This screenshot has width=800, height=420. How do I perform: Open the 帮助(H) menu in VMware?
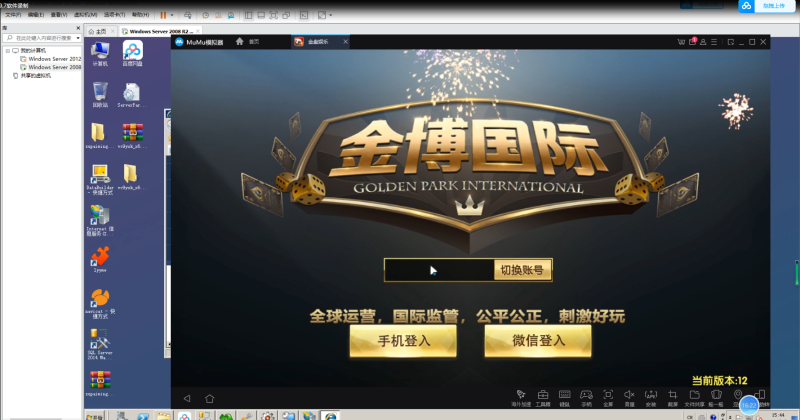(x=140, y=15)
